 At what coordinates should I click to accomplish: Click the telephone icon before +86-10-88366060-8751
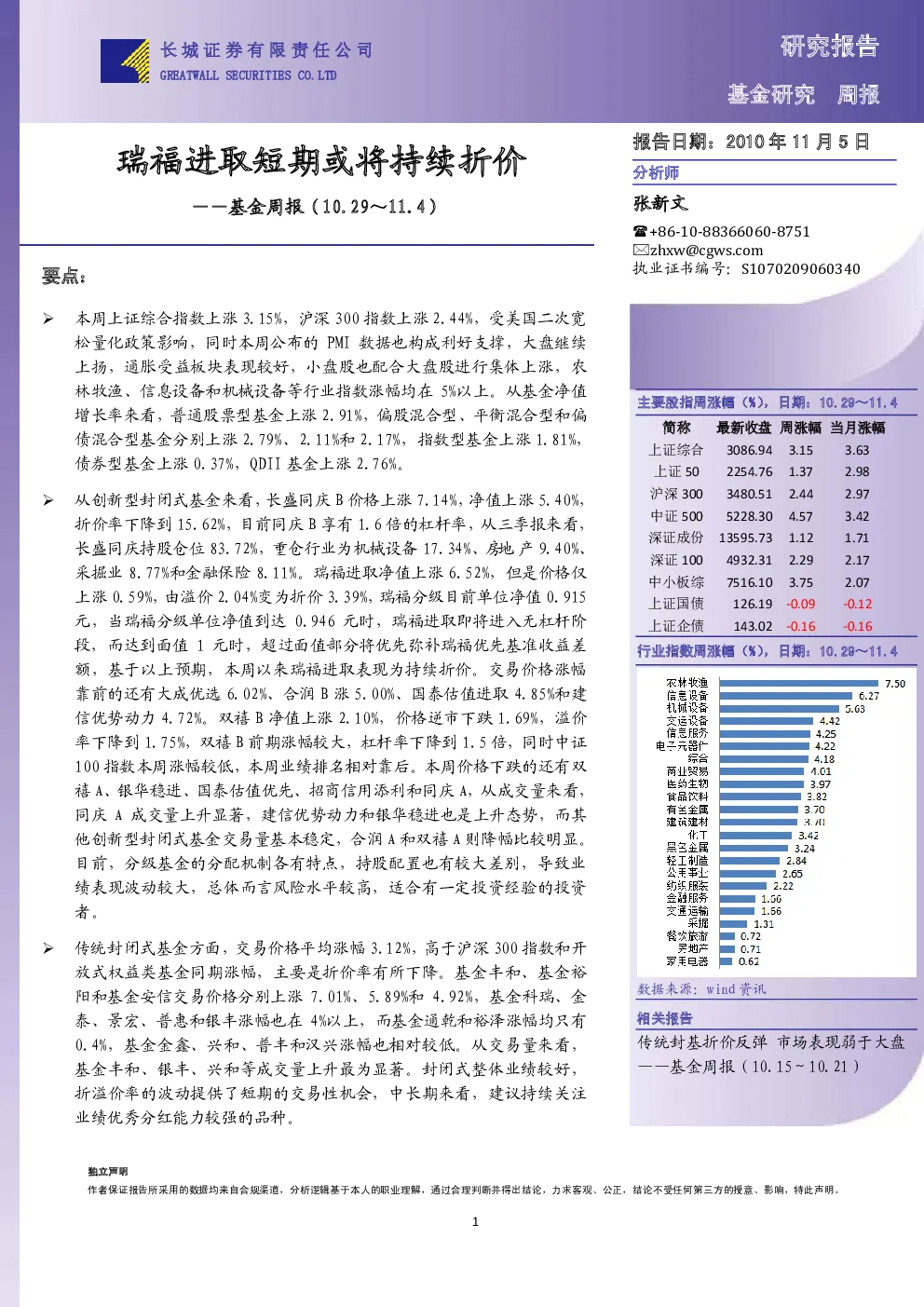[640, 231]
